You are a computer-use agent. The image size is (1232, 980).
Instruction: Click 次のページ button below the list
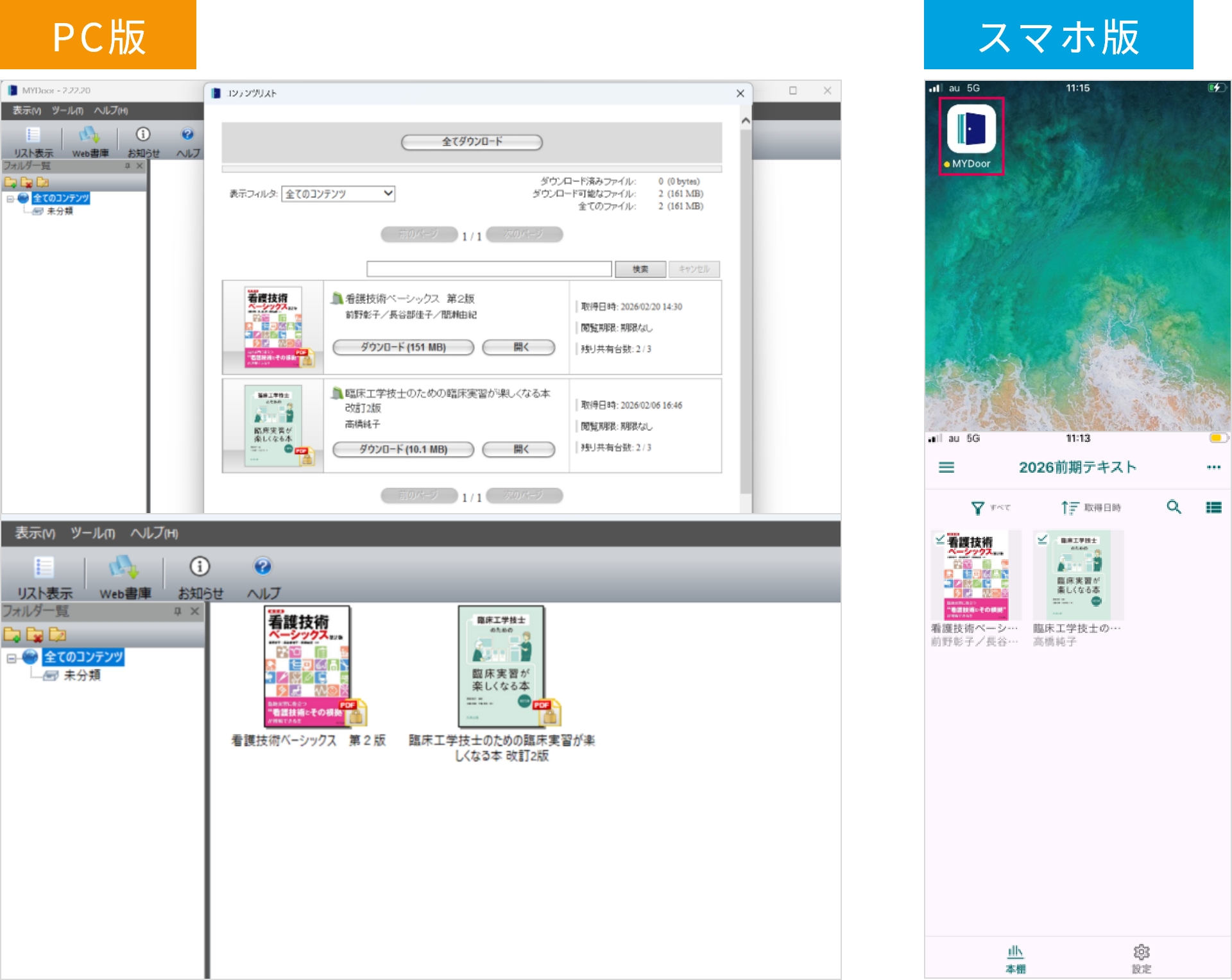click(524, 496)
